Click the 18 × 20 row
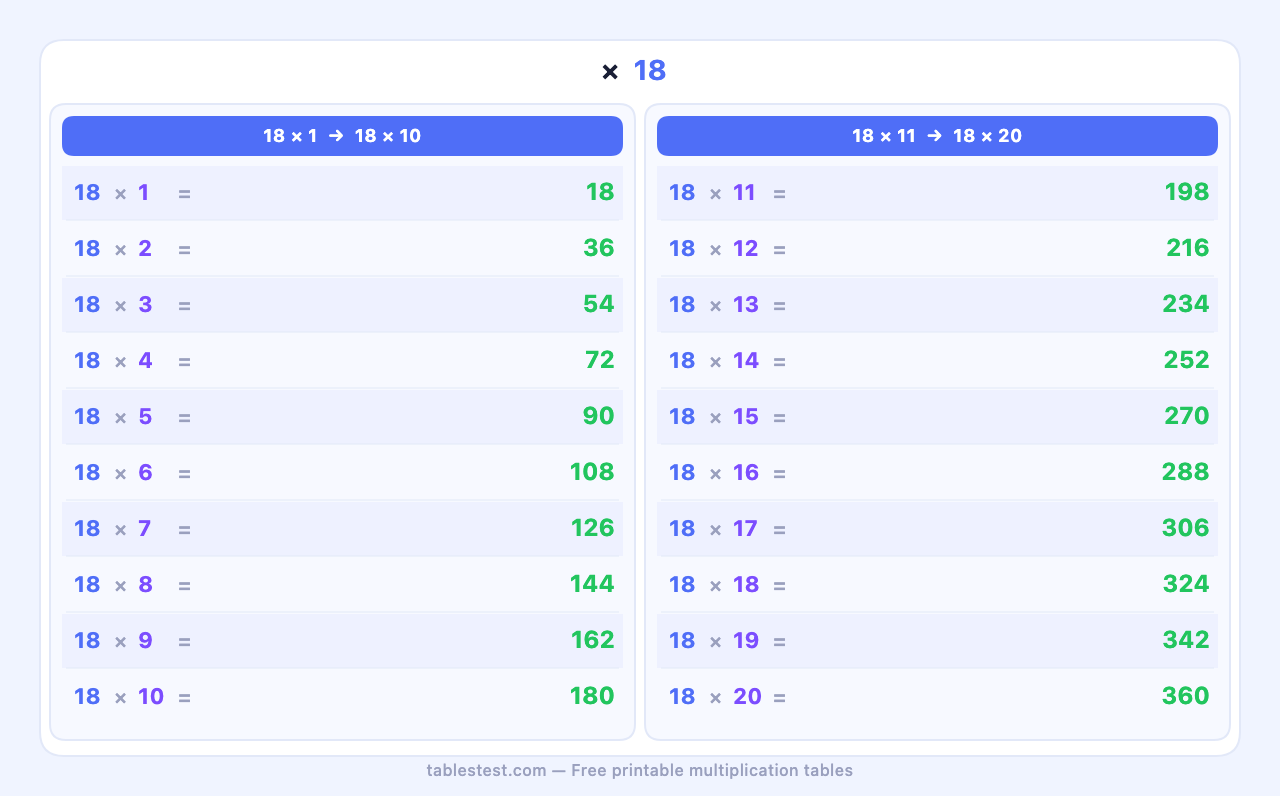 tap(937, 697)
